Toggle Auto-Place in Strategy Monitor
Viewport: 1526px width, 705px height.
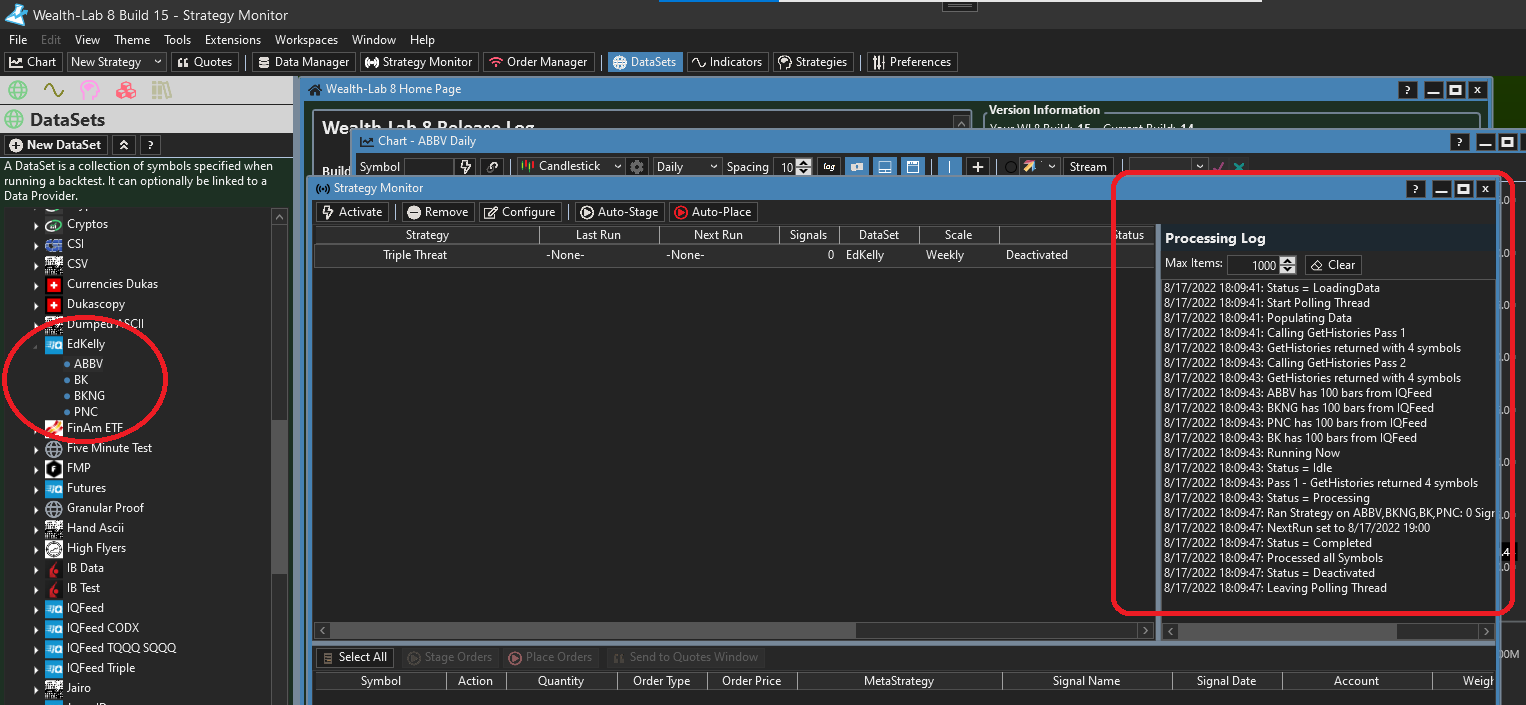click(712, 212)
